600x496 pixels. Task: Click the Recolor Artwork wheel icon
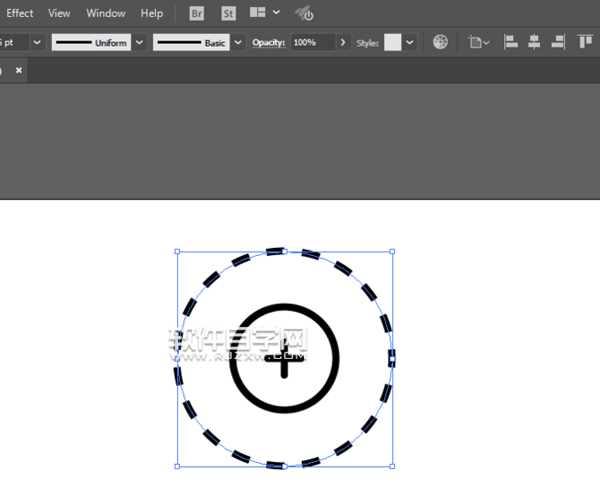pyautogui.click(x=441, y=43)
